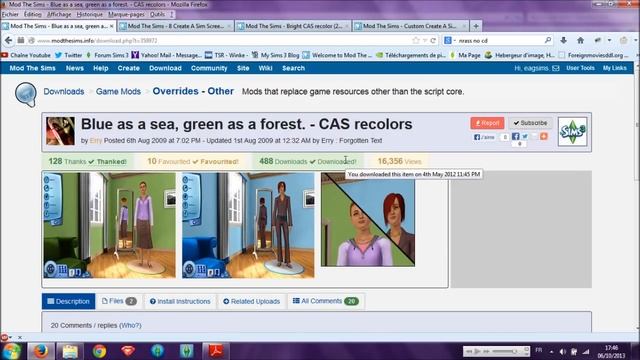Toggle the Subscribe button
Image resolution: width=640 pixels, height=360 pixels.
[530, 123]
